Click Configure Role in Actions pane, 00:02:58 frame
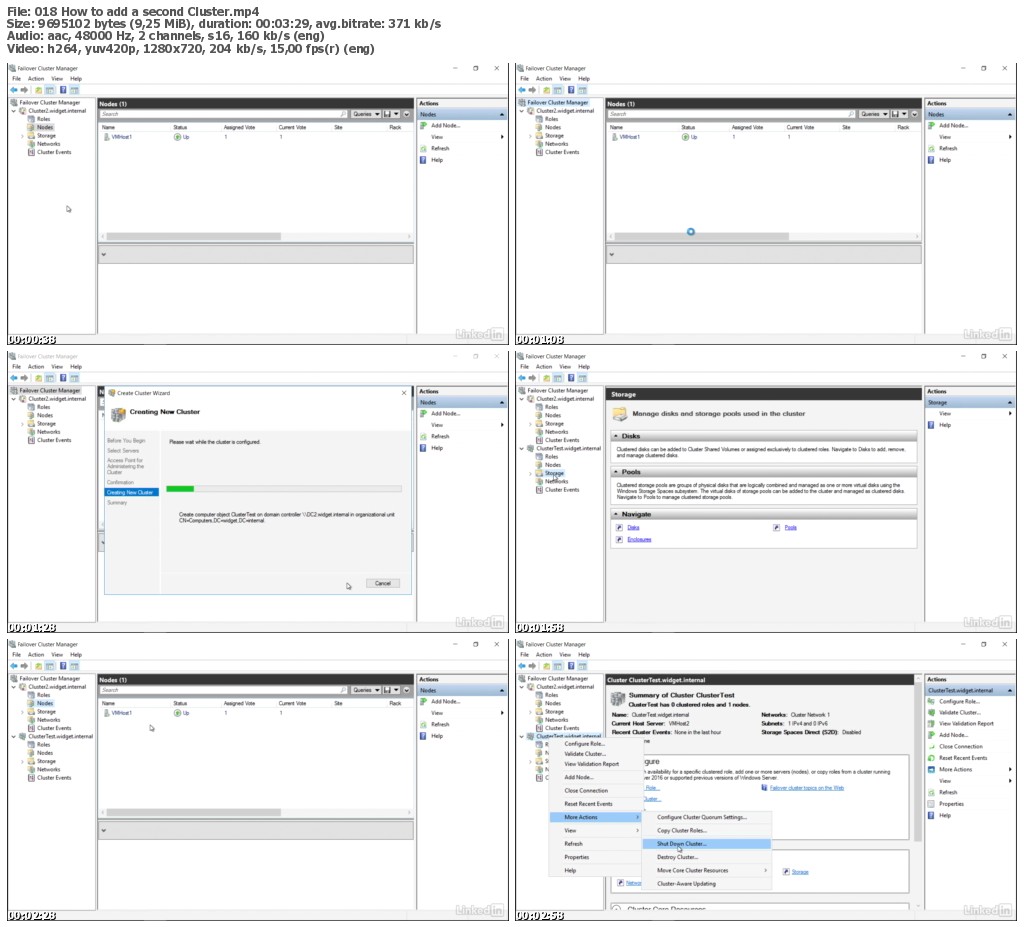 [x=959, y=701]
